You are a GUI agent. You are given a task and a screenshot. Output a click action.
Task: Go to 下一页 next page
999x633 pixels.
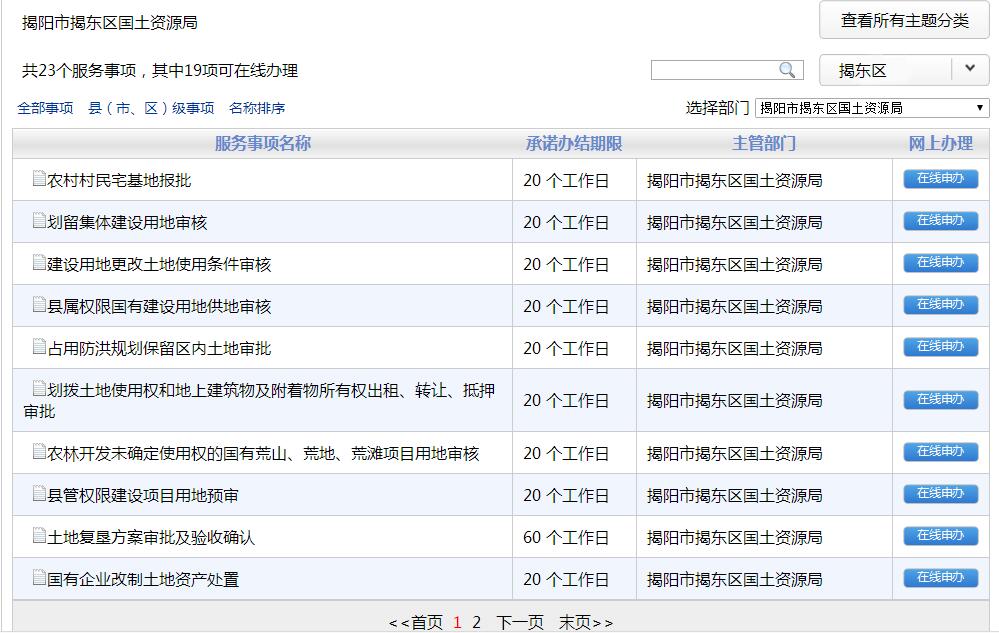coord(520,622)
